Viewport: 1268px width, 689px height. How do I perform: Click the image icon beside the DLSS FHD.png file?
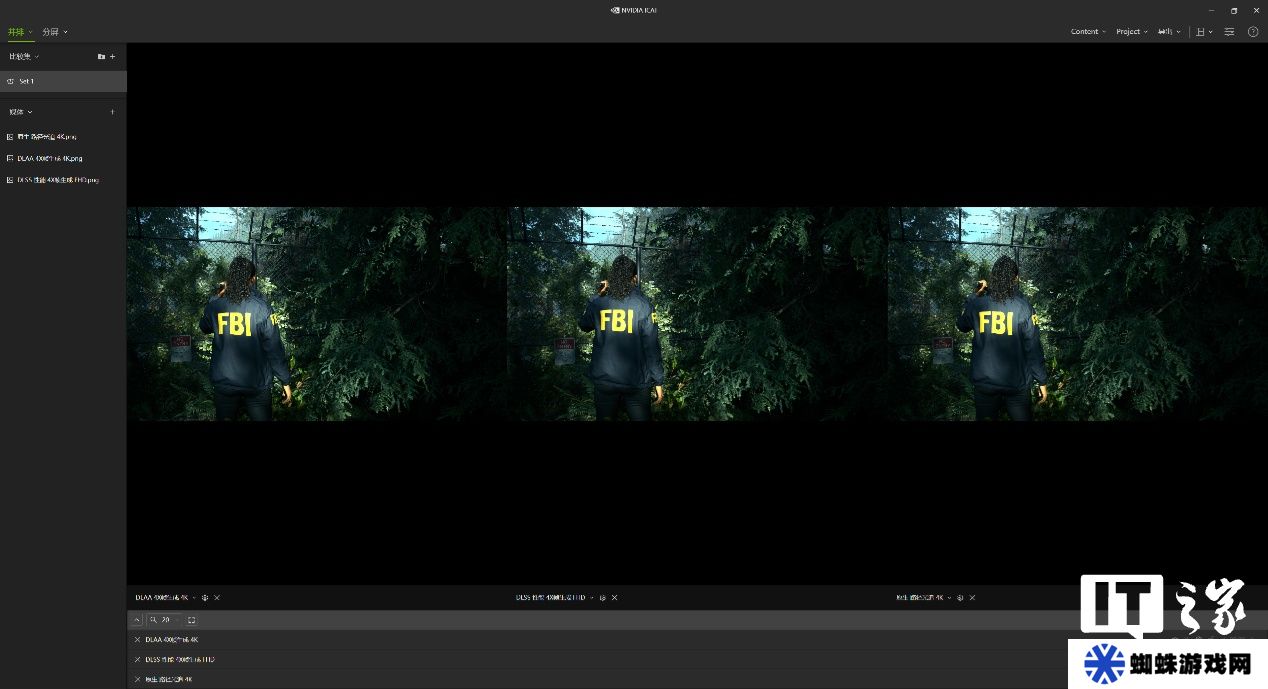[10, 180]
